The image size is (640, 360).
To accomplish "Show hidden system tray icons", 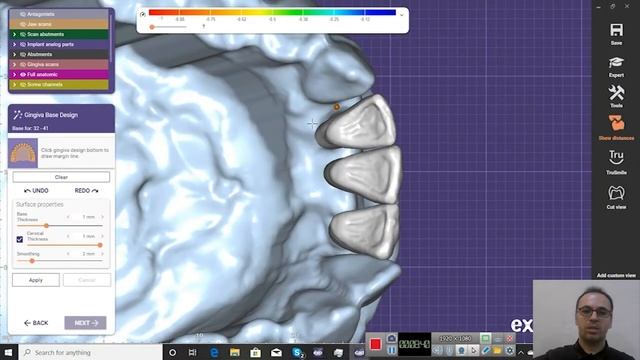I will (521, 352).
